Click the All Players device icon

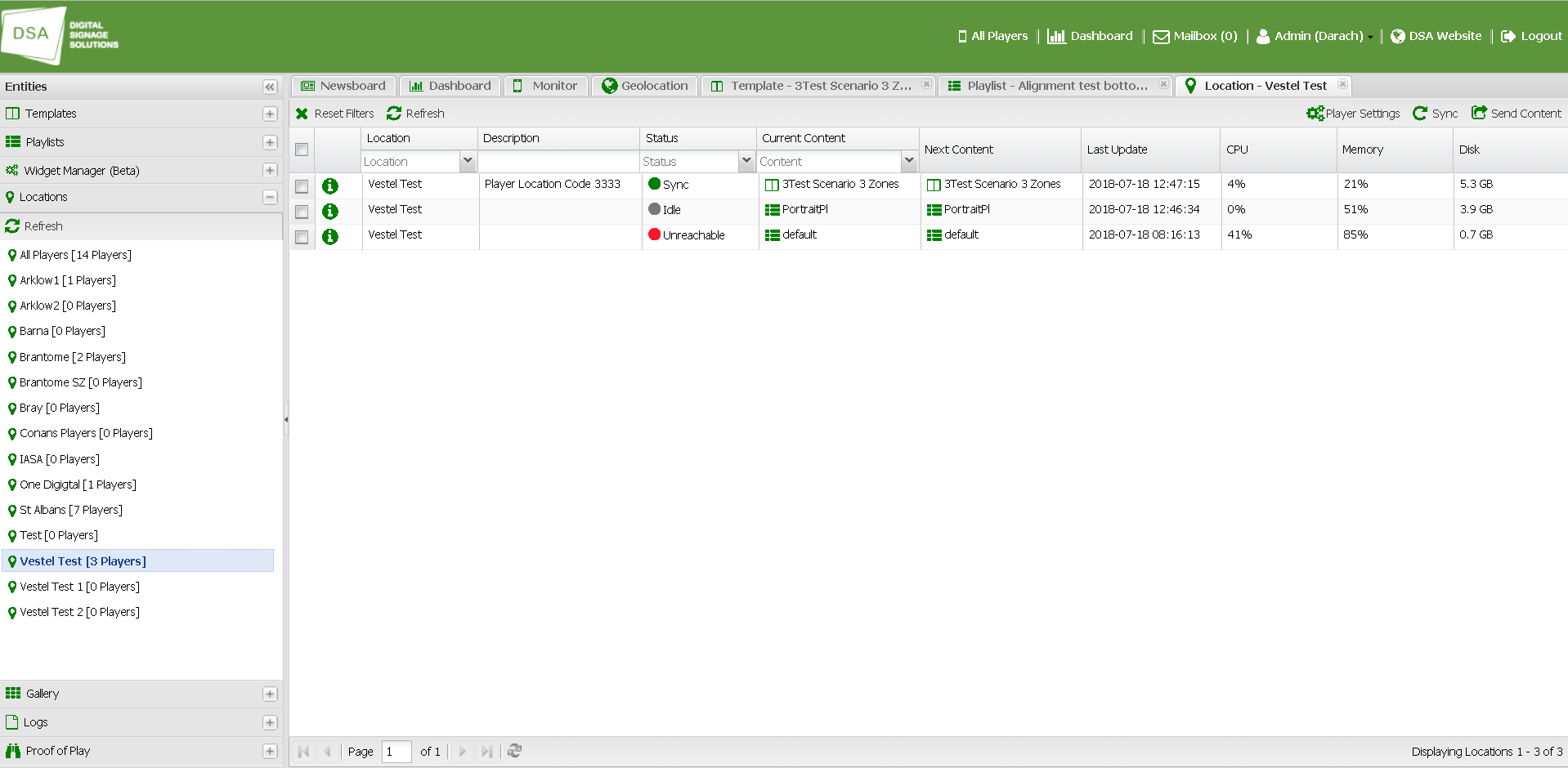click(962, 36)
